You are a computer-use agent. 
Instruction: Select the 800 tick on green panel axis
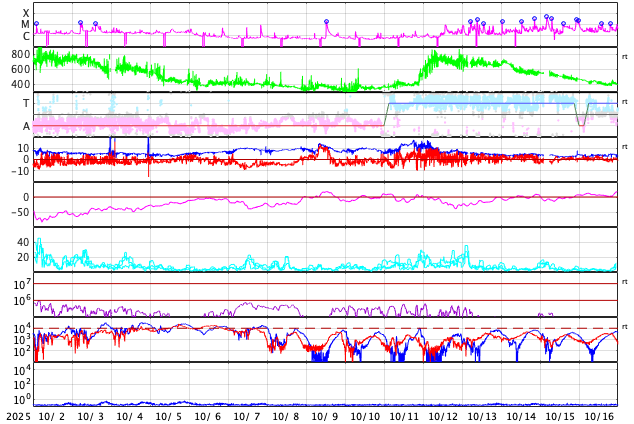20,54
